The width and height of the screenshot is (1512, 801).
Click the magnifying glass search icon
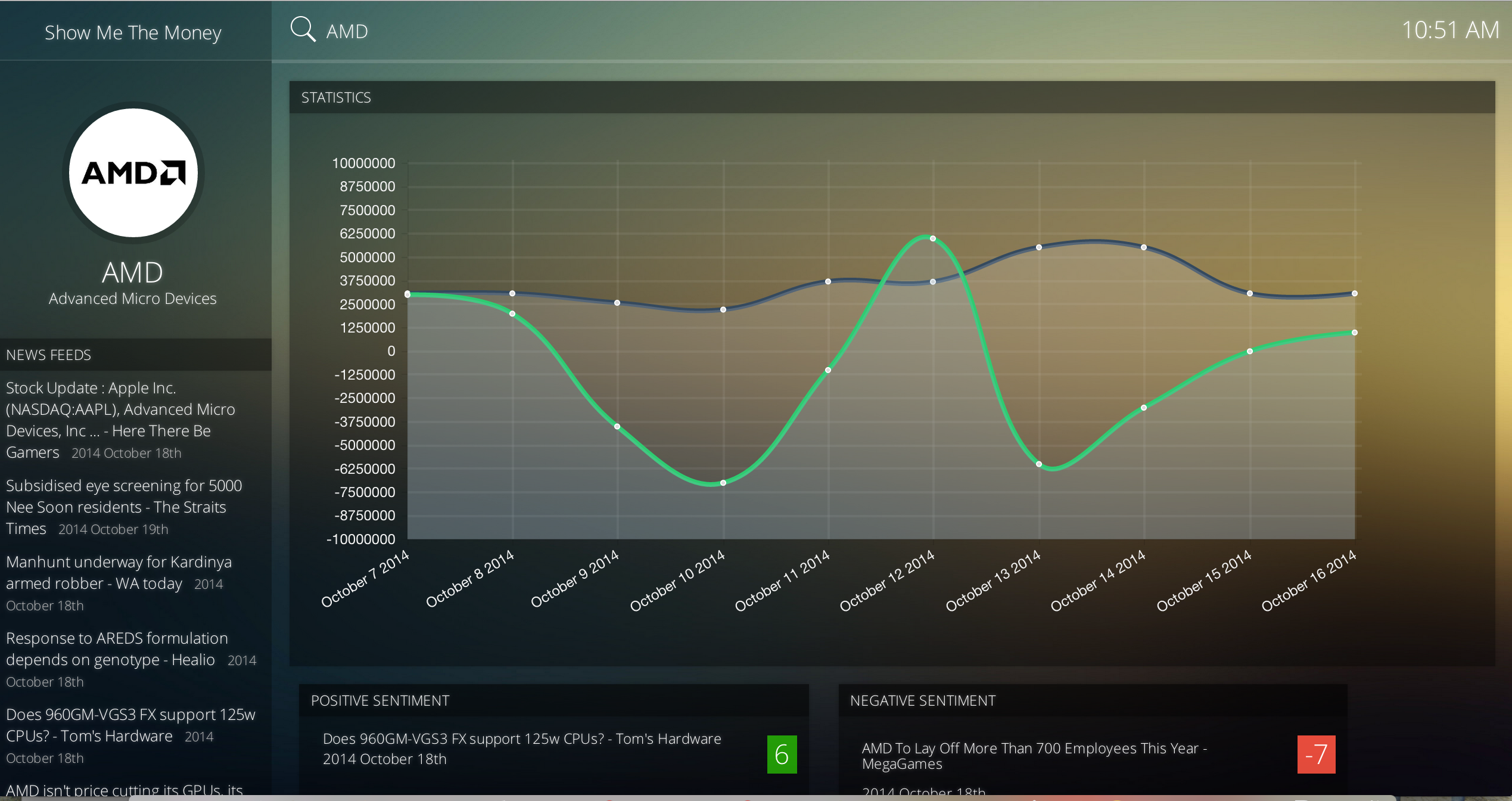tap(303, 29)
